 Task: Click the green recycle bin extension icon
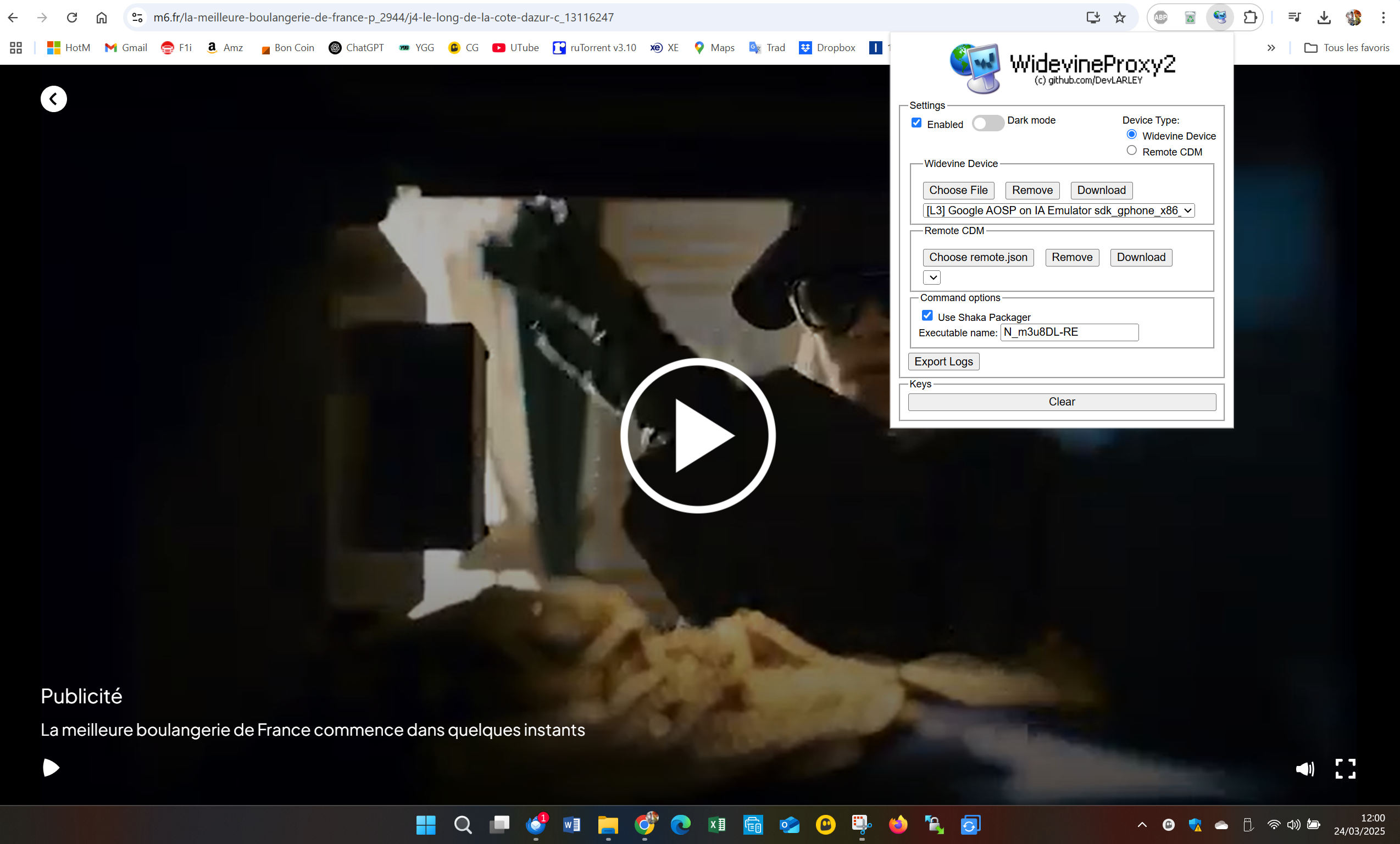tap(1190, 18)
